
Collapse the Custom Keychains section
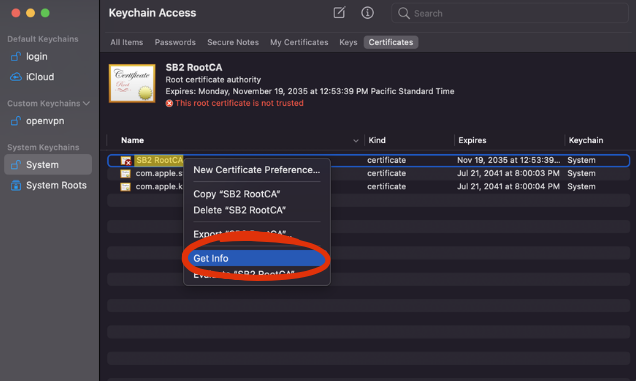86,103
